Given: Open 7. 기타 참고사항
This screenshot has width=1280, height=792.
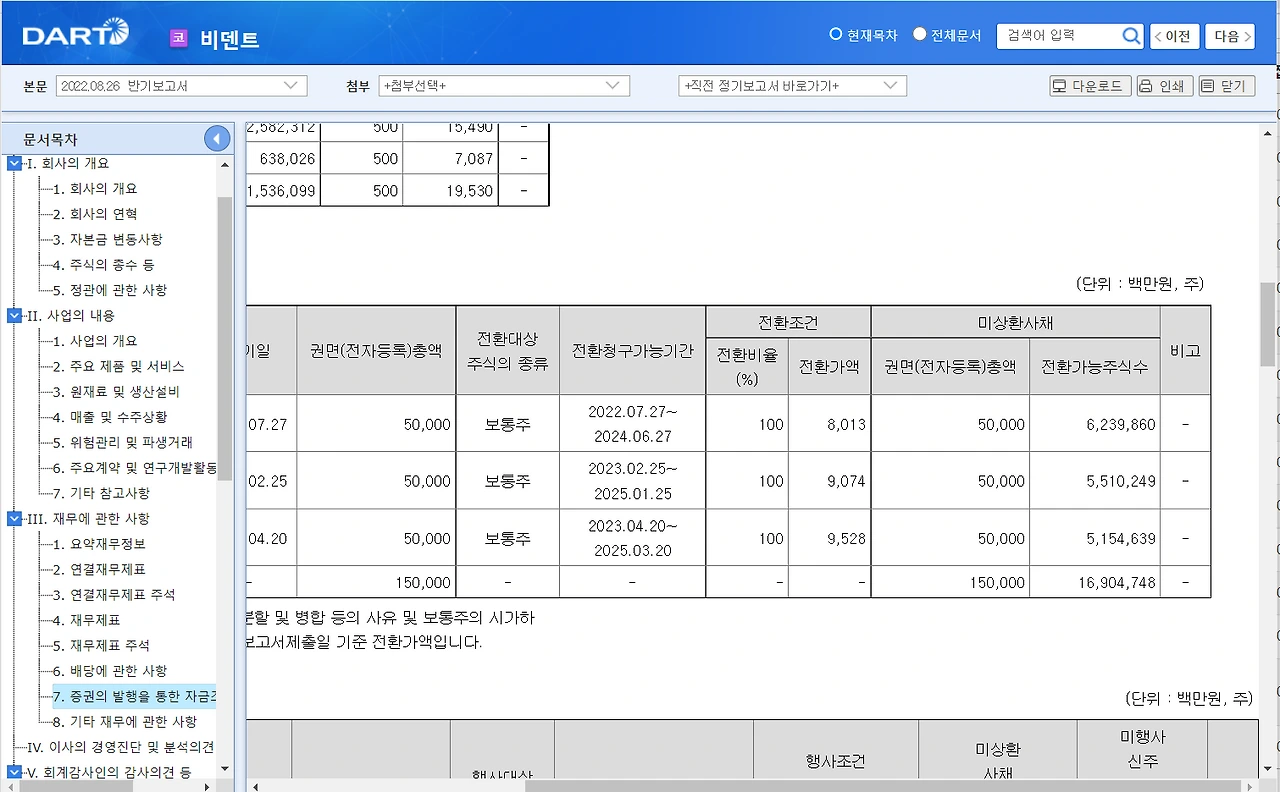Looking at the screenshot, I should click(x=101, y=493).
